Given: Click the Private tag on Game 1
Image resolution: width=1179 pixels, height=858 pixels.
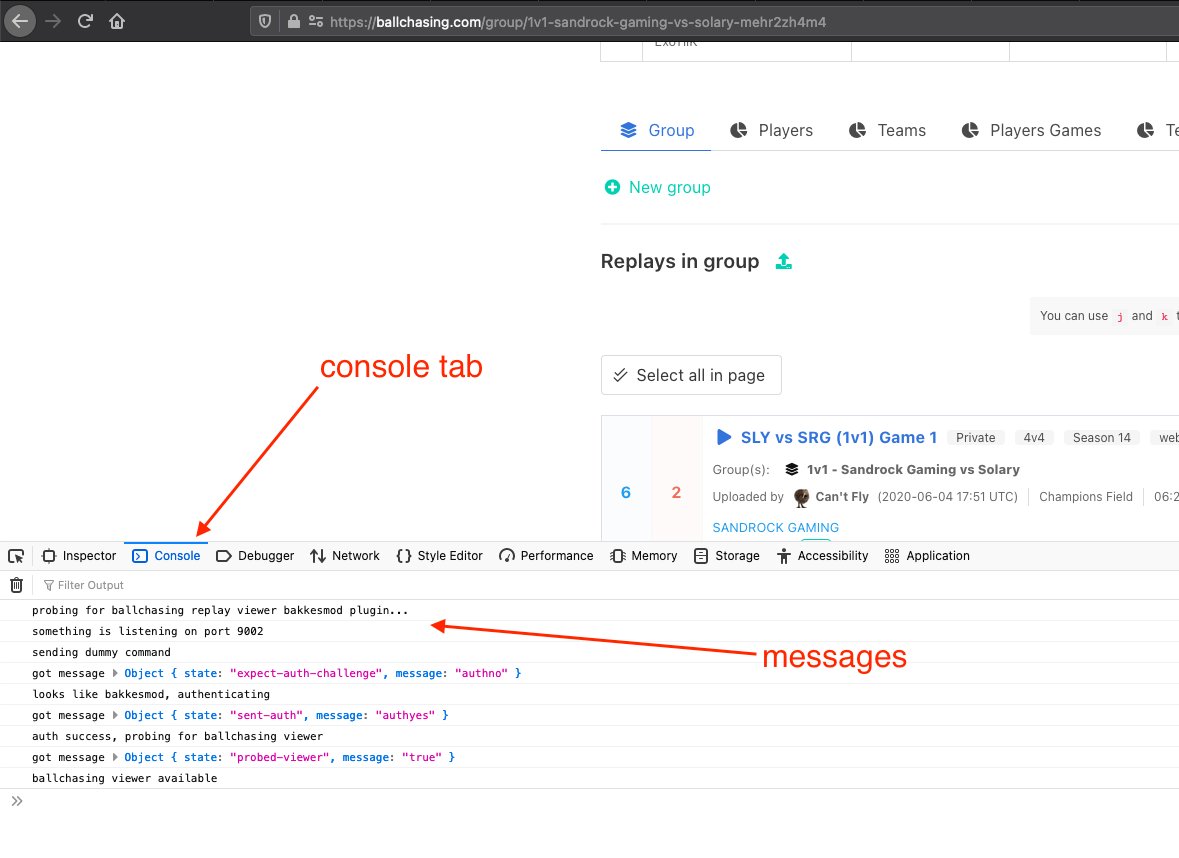Looking at the screenshot, I should 975,438.
